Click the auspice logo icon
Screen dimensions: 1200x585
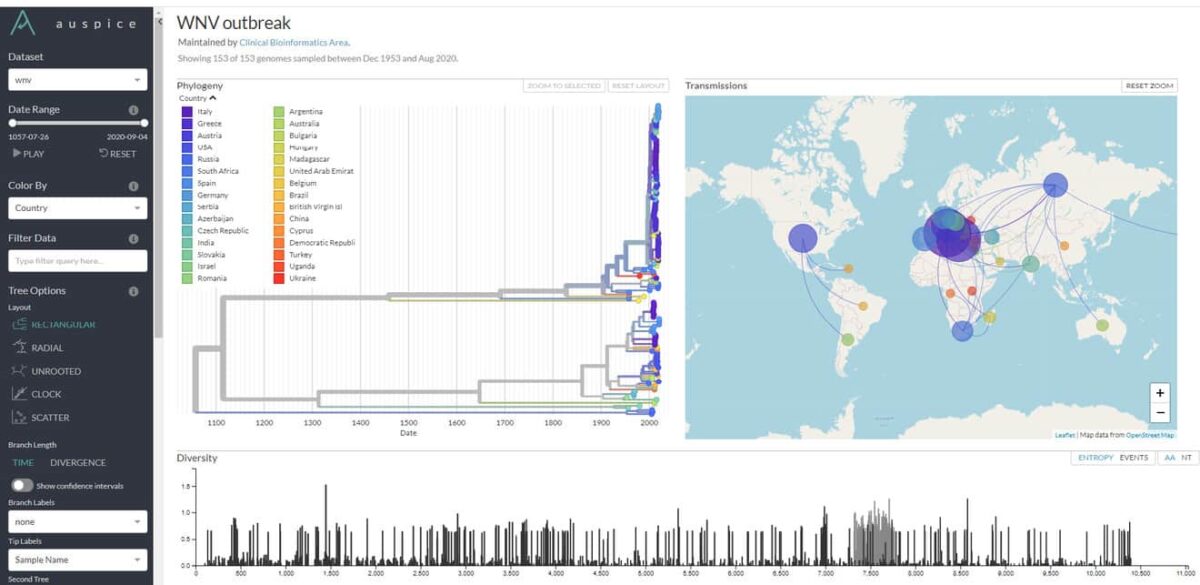pos(24,23)
